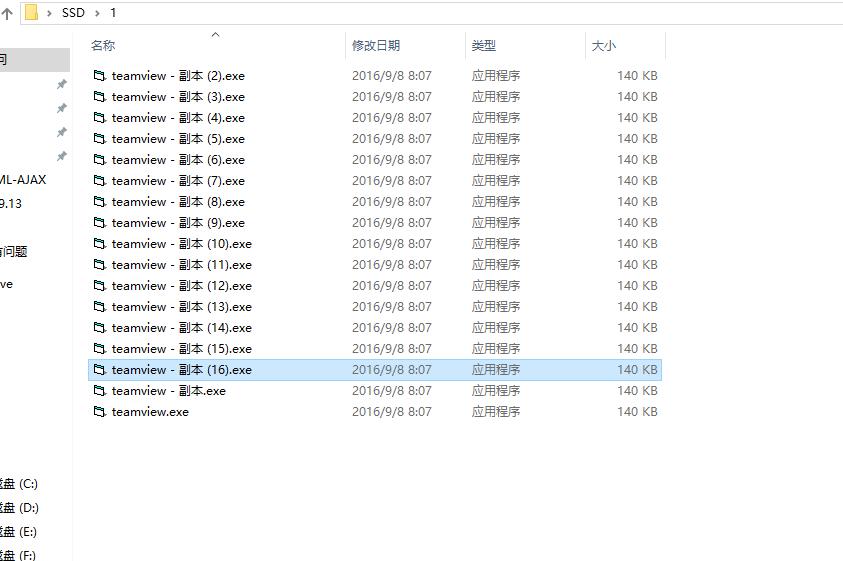
Task: Select file name teamview - 副本 (3).exe
Action: 178,97
